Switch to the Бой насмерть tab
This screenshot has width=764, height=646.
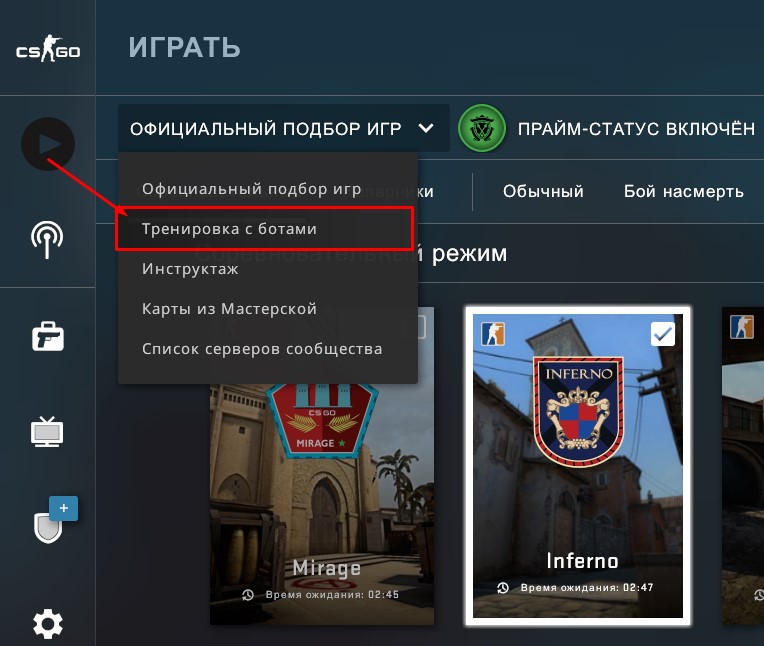[684, 191]
